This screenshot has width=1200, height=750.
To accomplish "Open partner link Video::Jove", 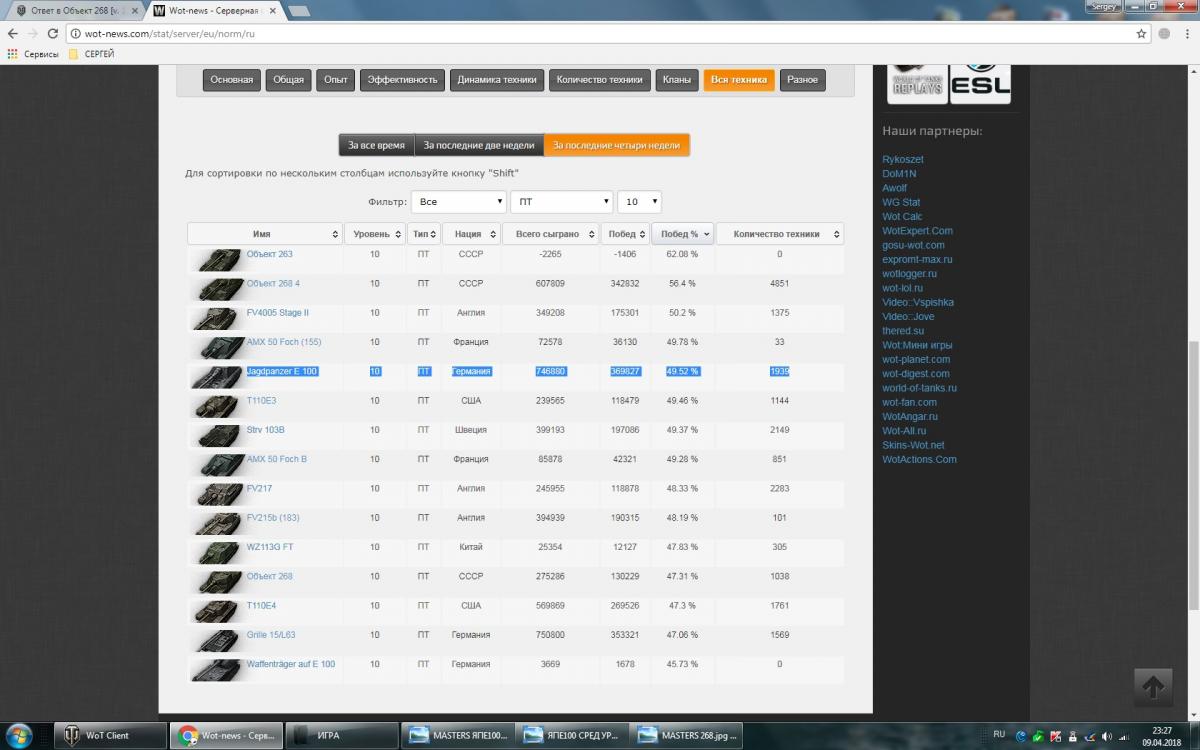I will click(908, 316).
